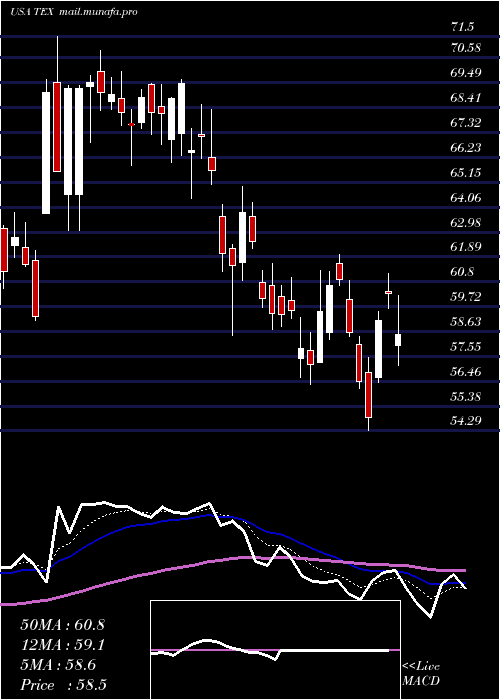Click the 62.98 price axis label
The width and height of the screenshot is (500, 700).
[x=466, y=222]
